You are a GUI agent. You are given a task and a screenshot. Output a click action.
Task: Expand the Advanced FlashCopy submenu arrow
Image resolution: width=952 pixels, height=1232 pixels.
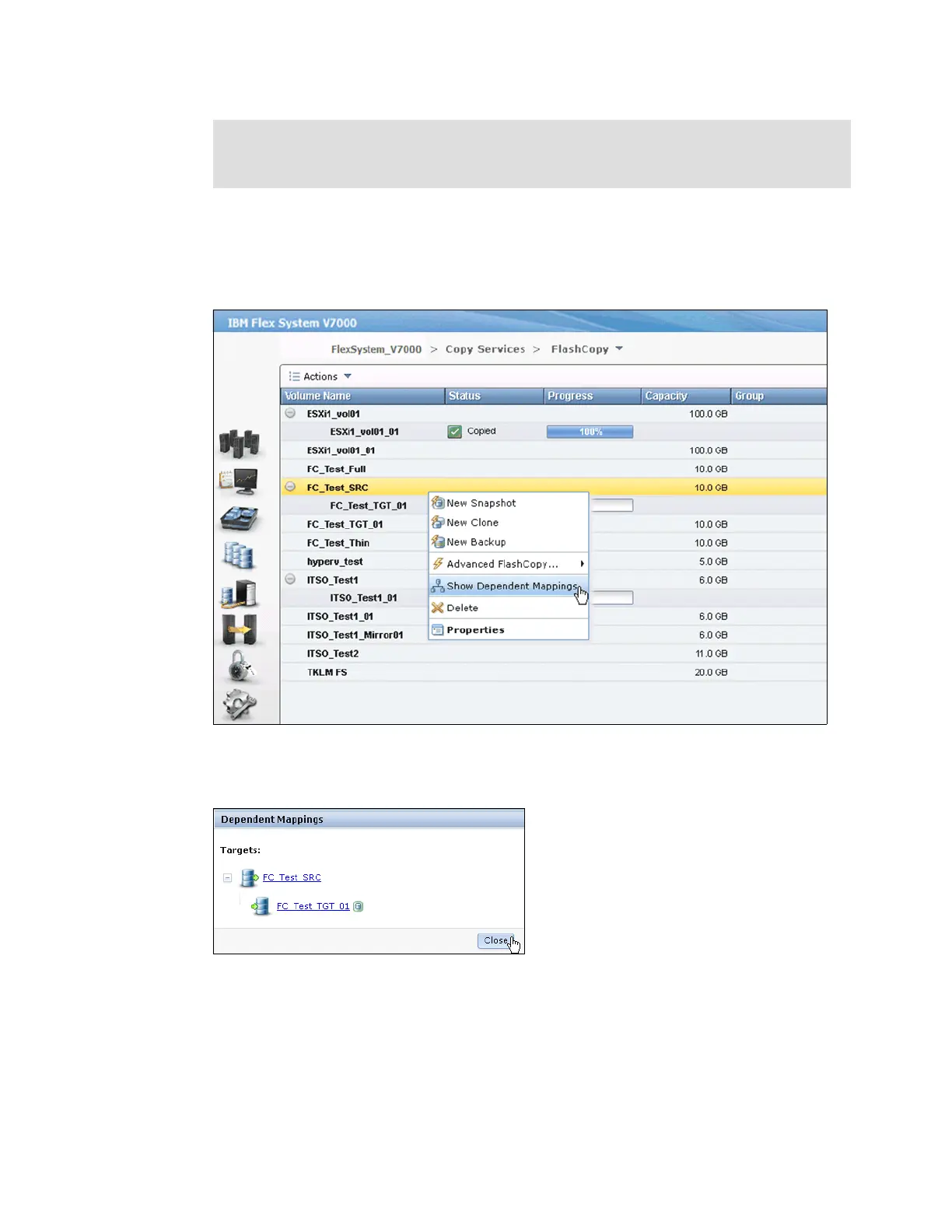click(x=582, y=564)
